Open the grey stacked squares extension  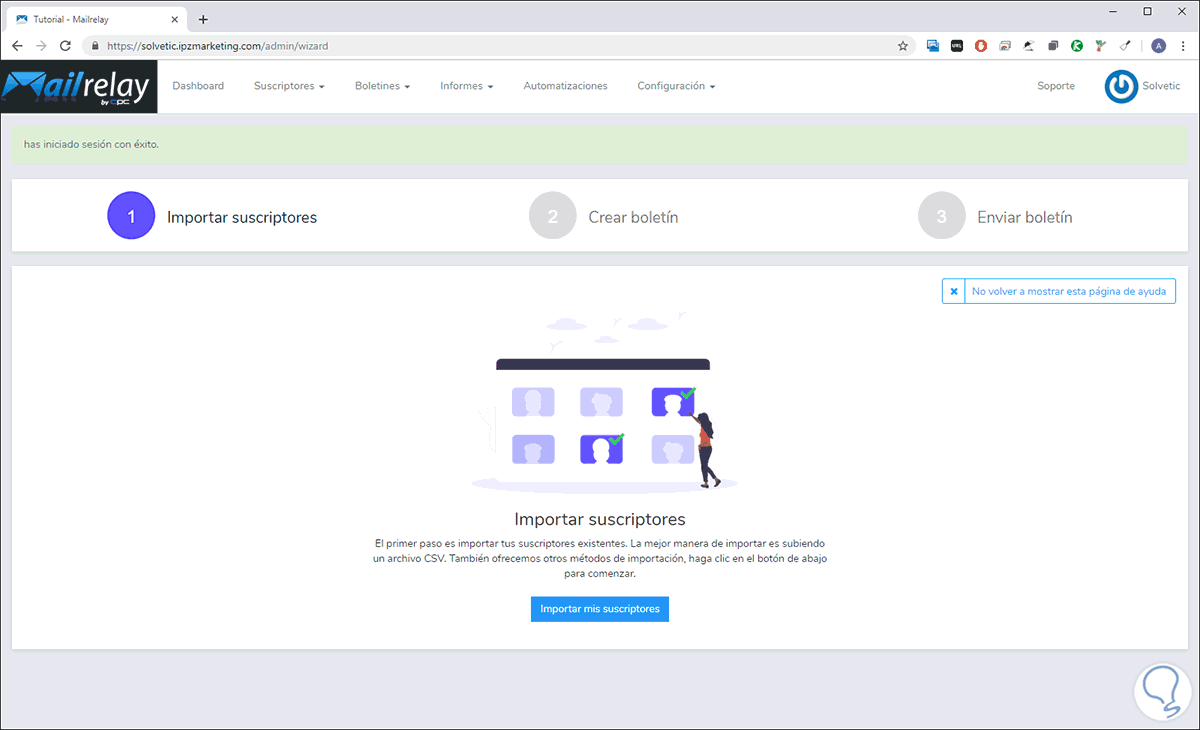[1053, 46]
